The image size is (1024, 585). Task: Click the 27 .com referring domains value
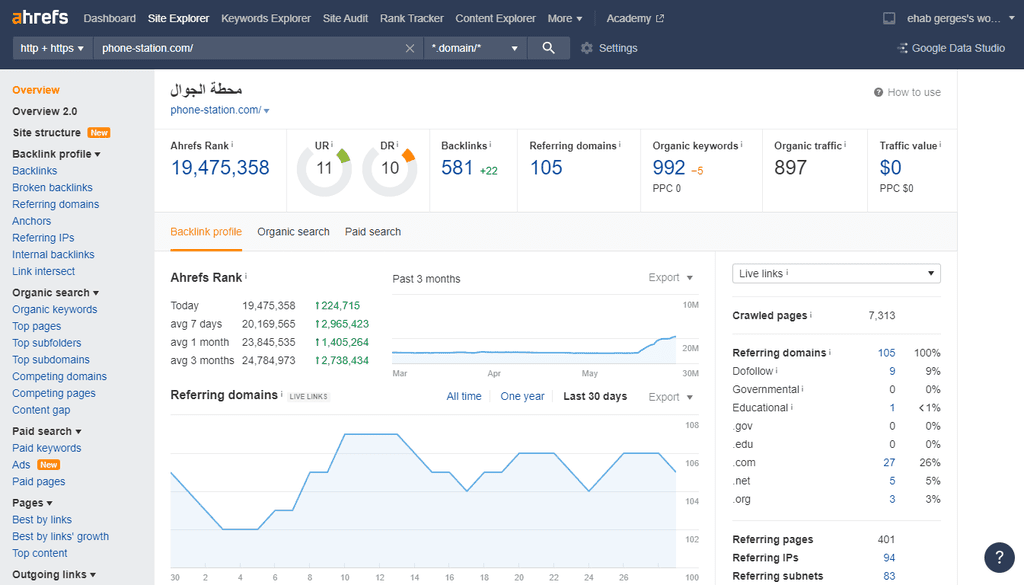click(889, 462)
